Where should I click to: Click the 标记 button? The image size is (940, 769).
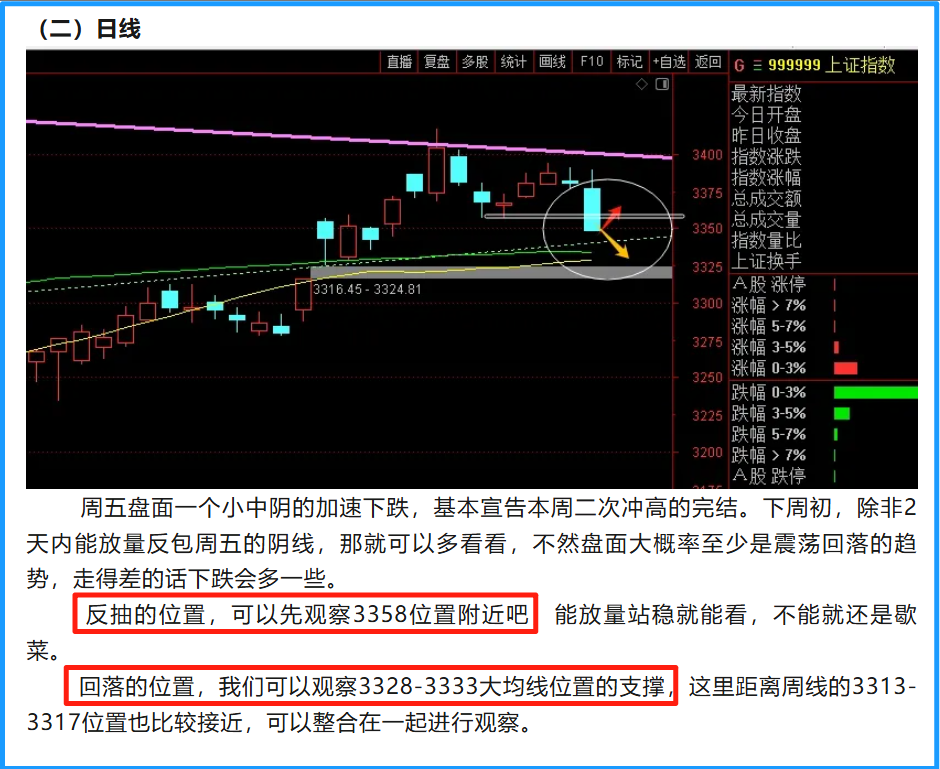629,62
